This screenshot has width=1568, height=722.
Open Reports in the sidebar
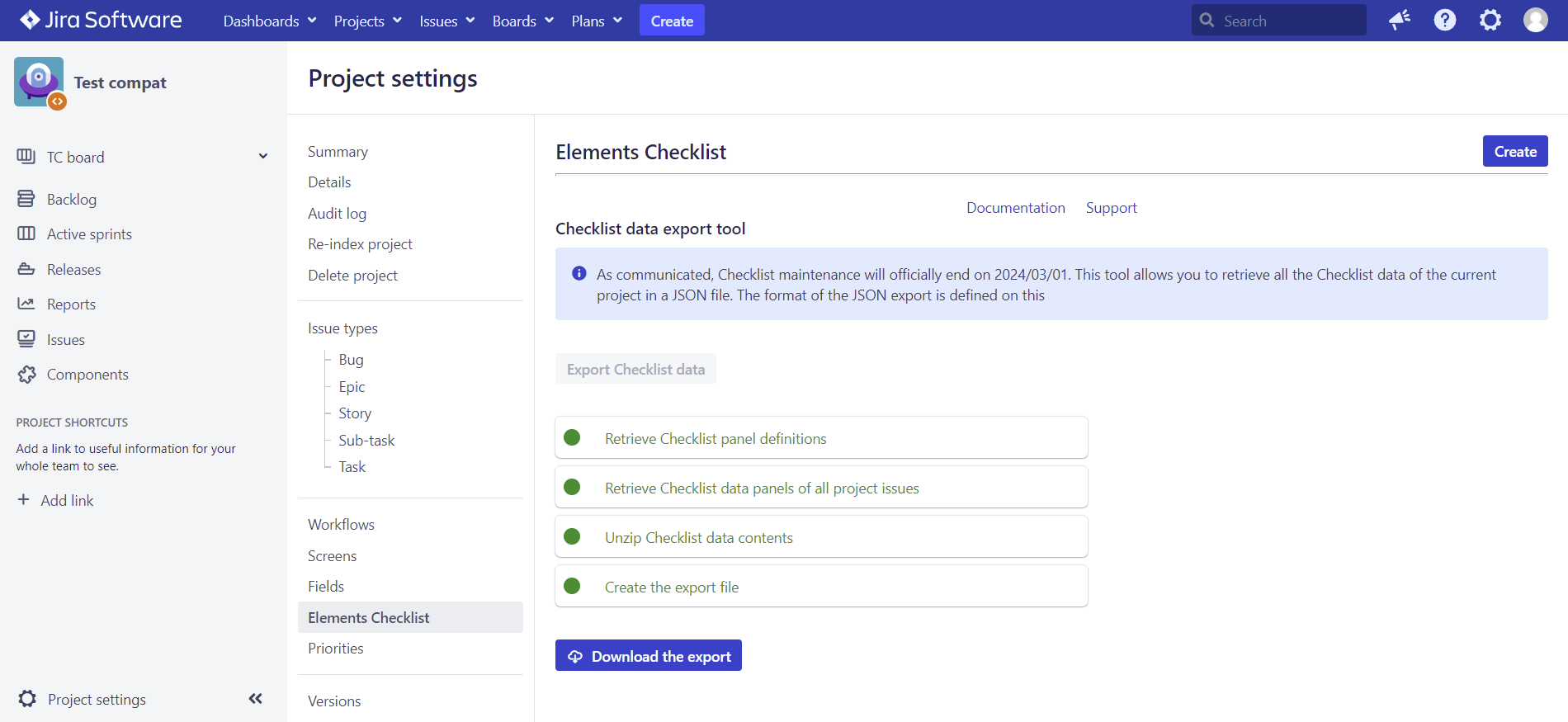[71, 304]
